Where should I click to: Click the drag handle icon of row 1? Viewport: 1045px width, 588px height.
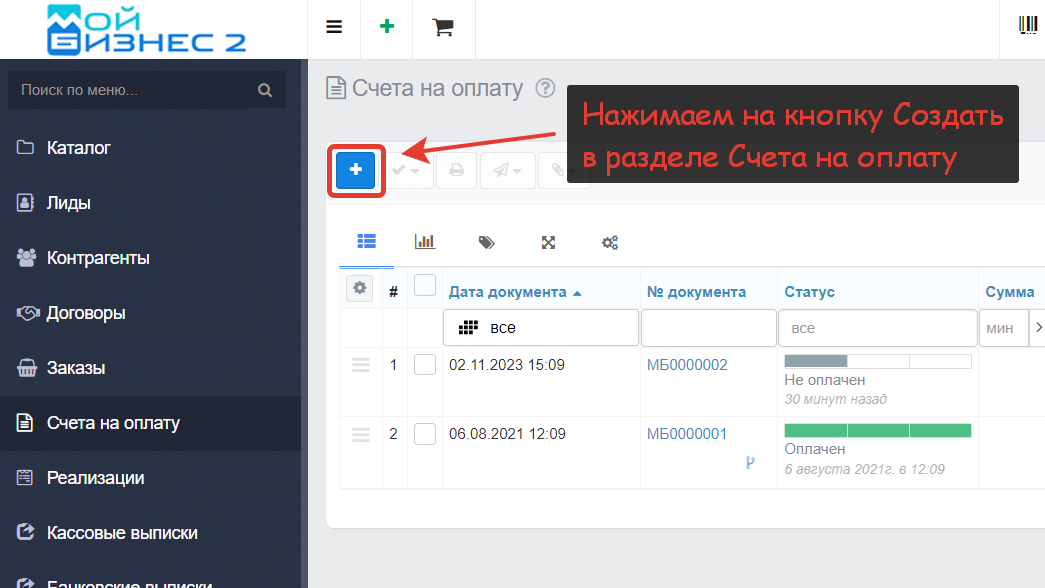[x=361, y=365]
